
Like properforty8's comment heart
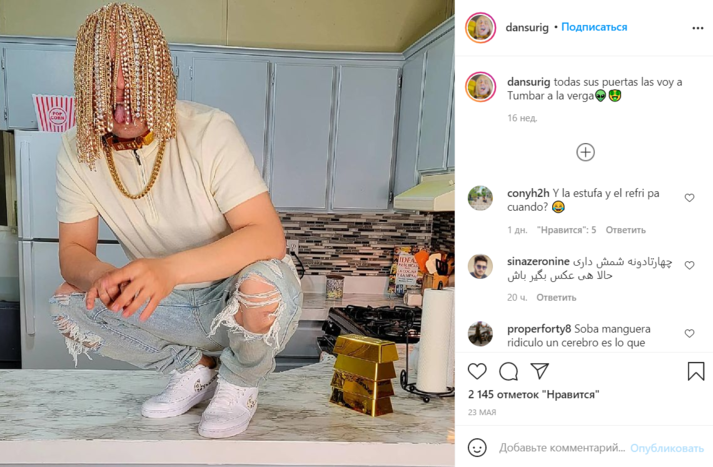689,333
